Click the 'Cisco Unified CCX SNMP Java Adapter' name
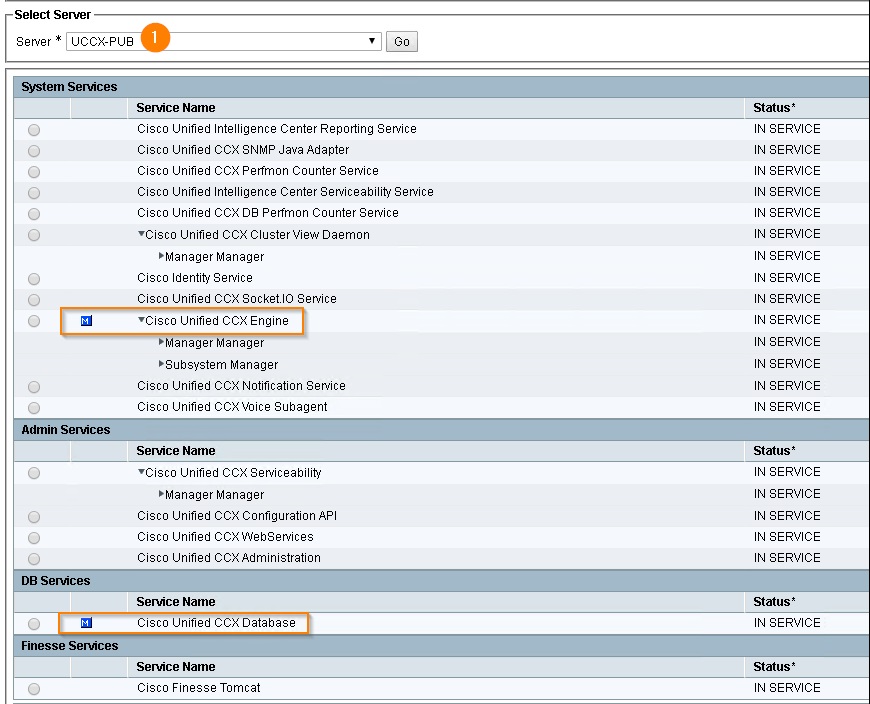 pyautogui.click(x=243, y=150)
